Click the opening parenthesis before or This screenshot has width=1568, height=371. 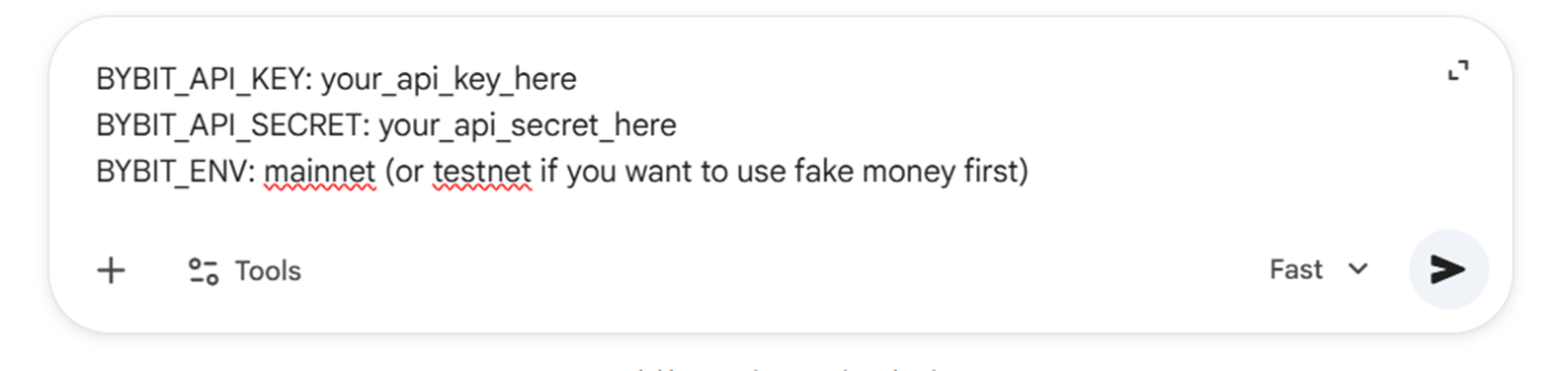tap(390, 172)
